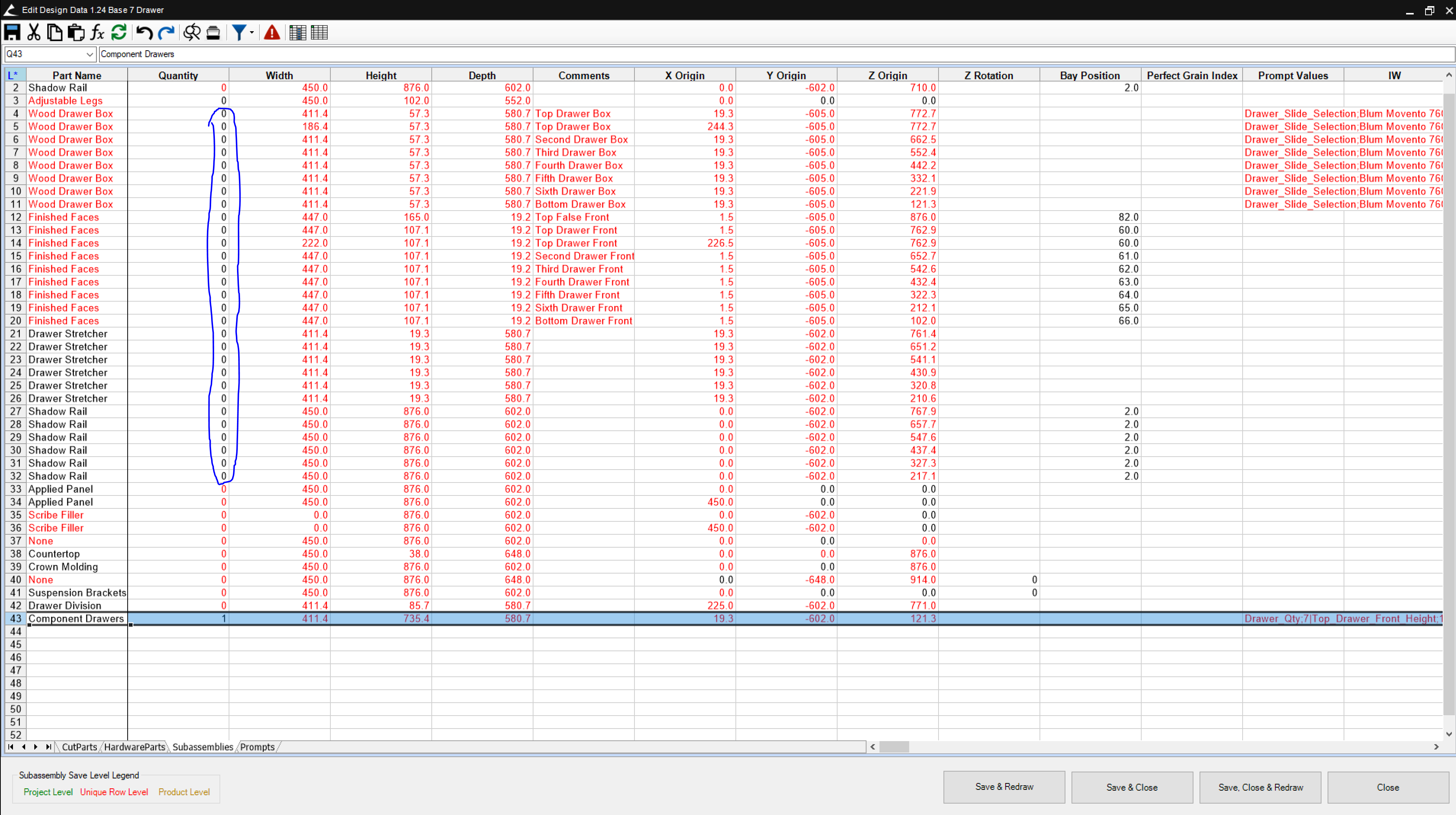The width and height of the screenshot is (1456, 815).
Task: Click the blue Redo arrow icon
Action: 166,32
